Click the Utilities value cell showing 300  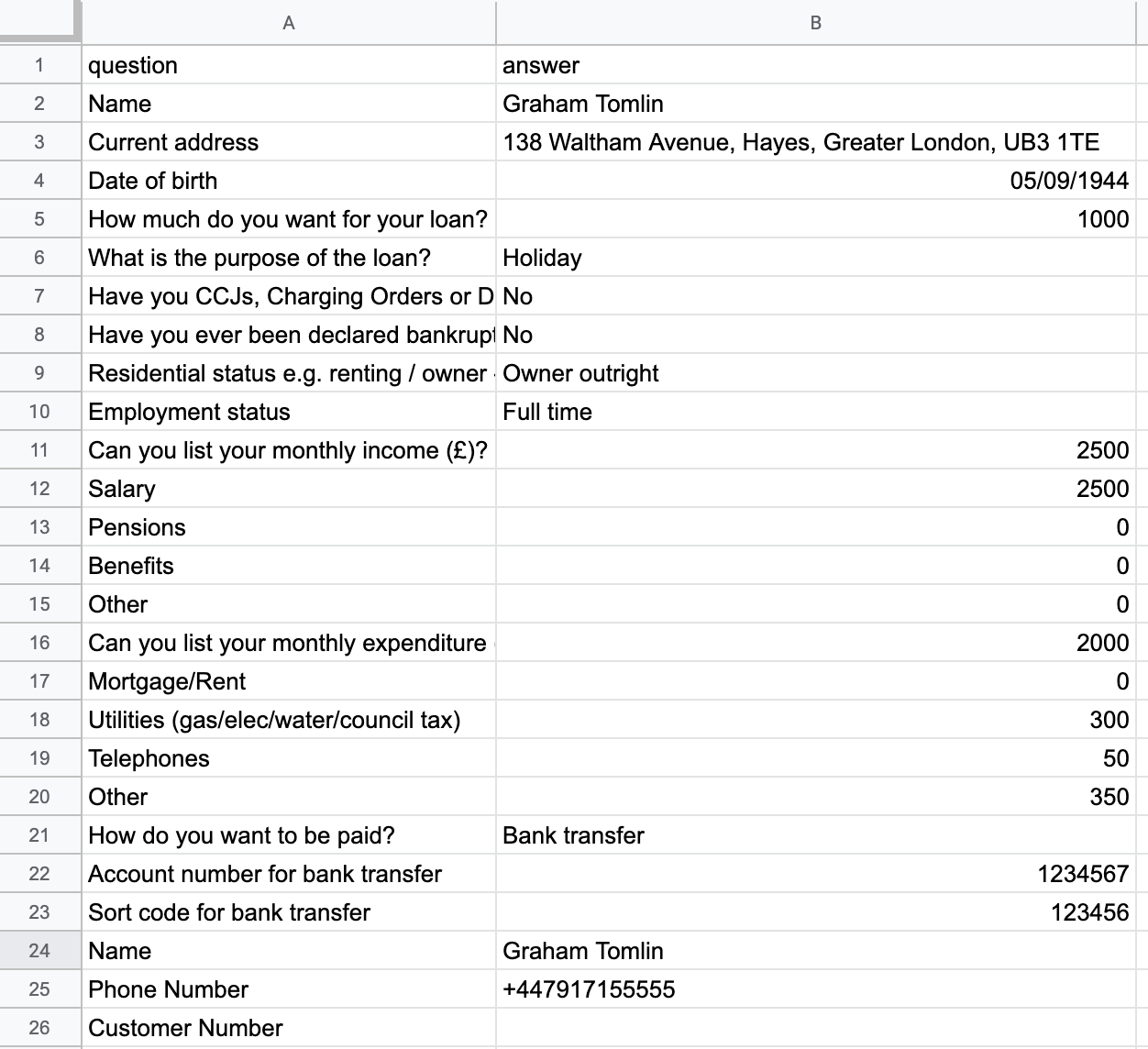pos(815,720)
